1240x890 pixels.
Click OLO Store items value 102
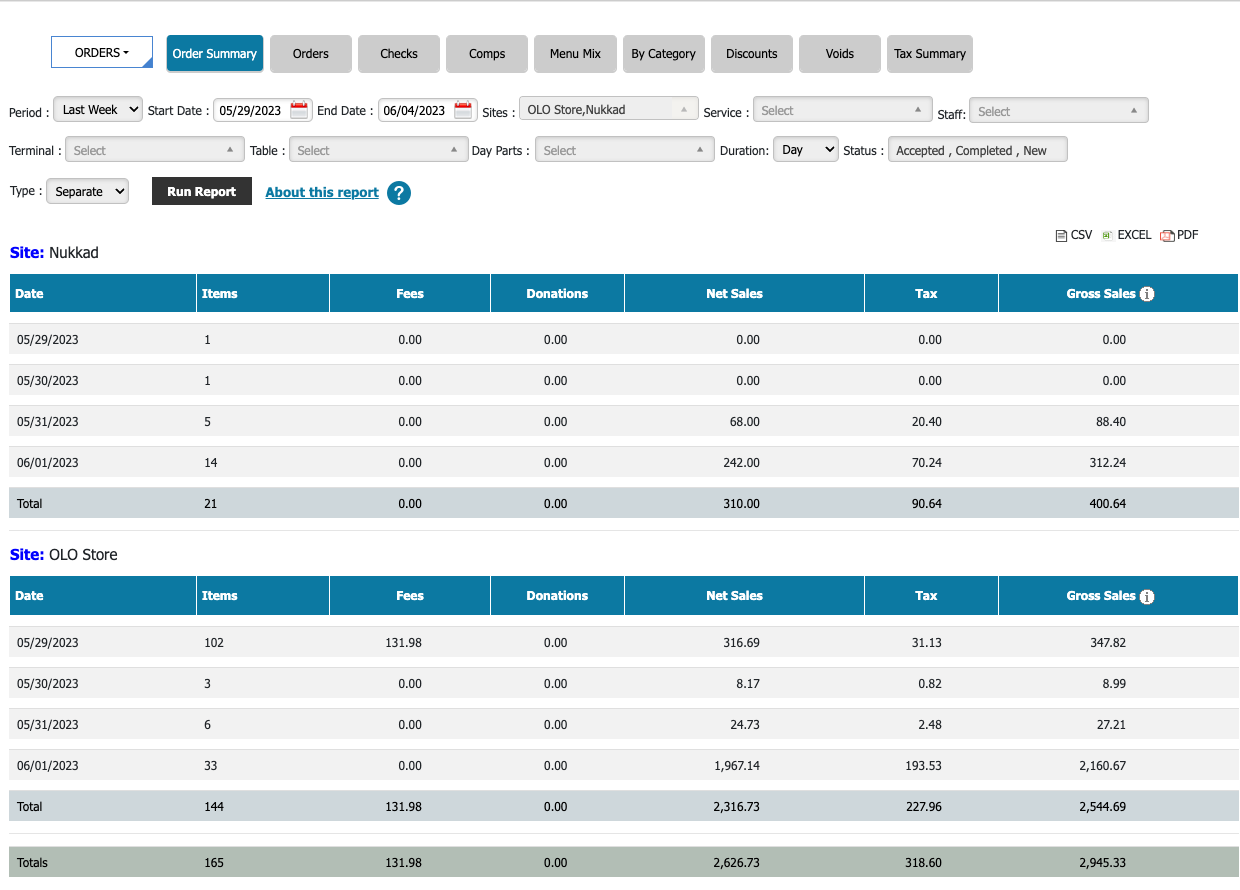(x=214, y=643)
